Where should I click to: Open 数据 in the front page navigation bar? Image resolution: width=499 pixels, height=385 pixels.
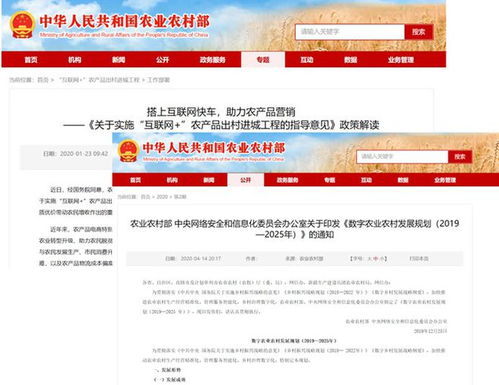pyautogui.click(x=403, y=180)
